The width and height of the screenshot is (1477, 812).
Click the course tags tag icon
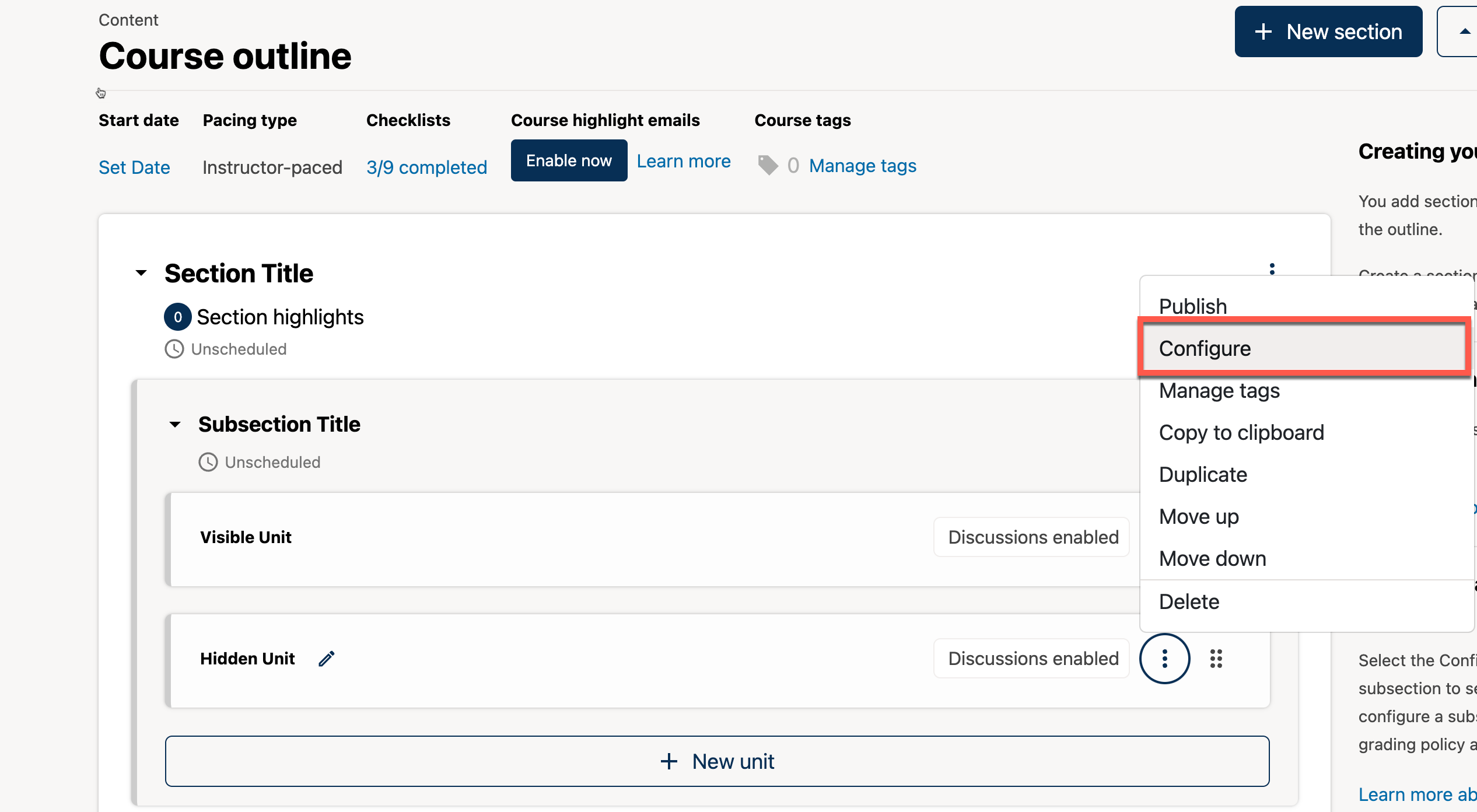click(768, 166)
